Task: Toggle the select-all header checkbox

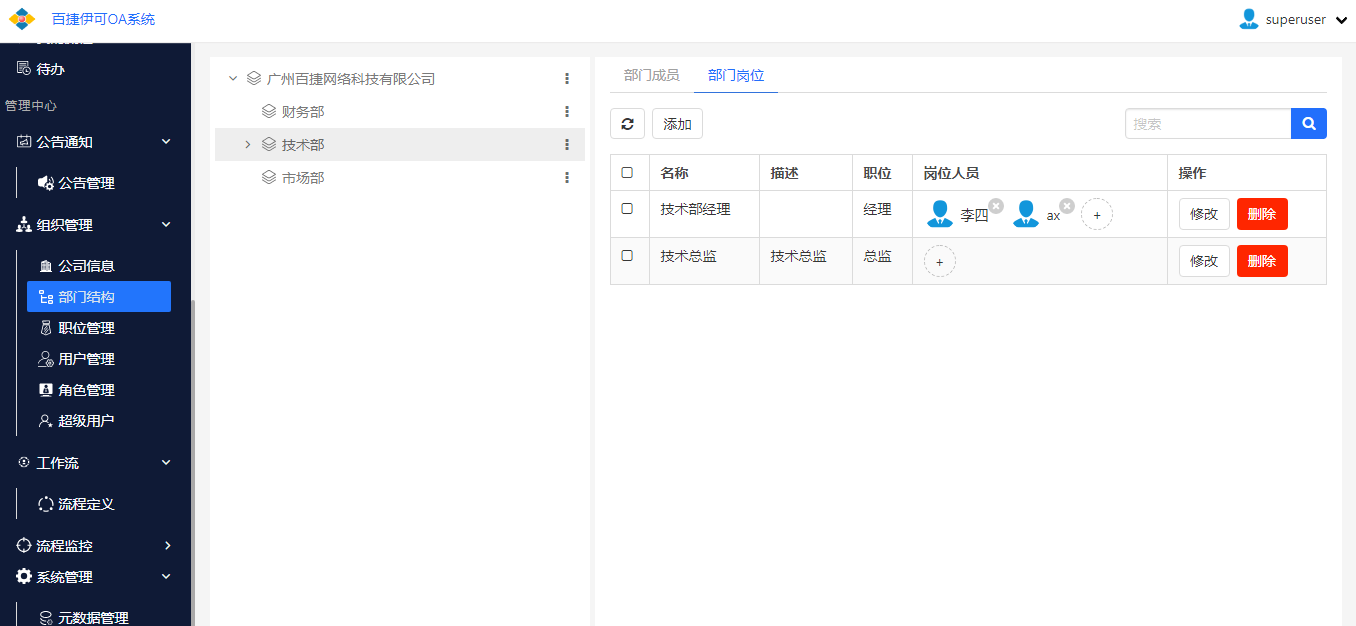Action: pyautogui.click(x=627, y=172)
